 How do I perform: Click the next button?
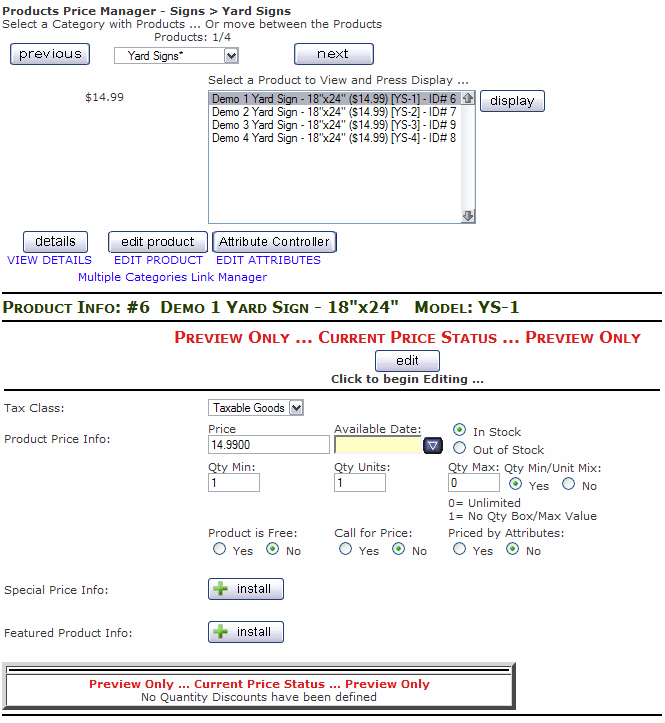(333, 54)
